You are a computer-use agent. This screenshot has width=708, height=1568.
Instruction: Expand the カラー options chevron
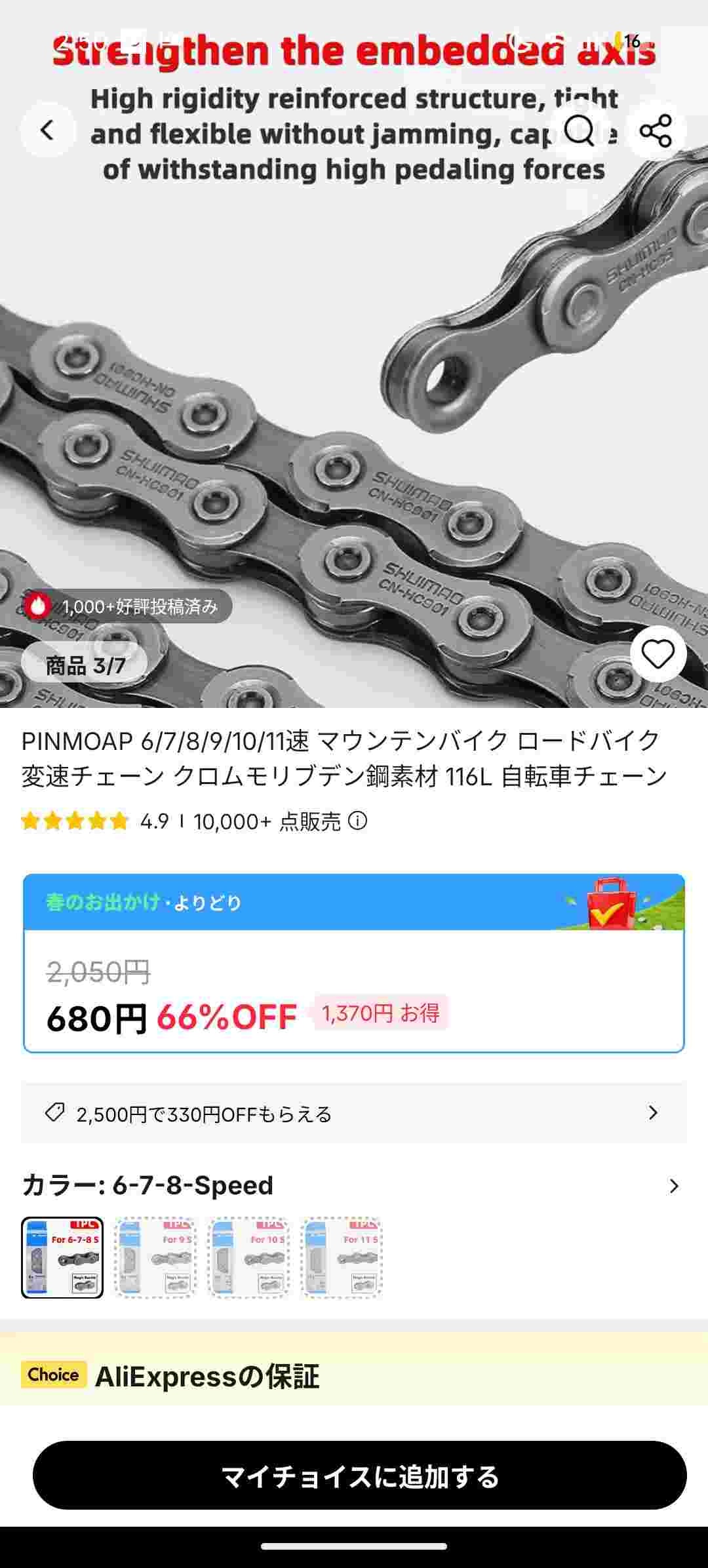tap(674, 1186)
